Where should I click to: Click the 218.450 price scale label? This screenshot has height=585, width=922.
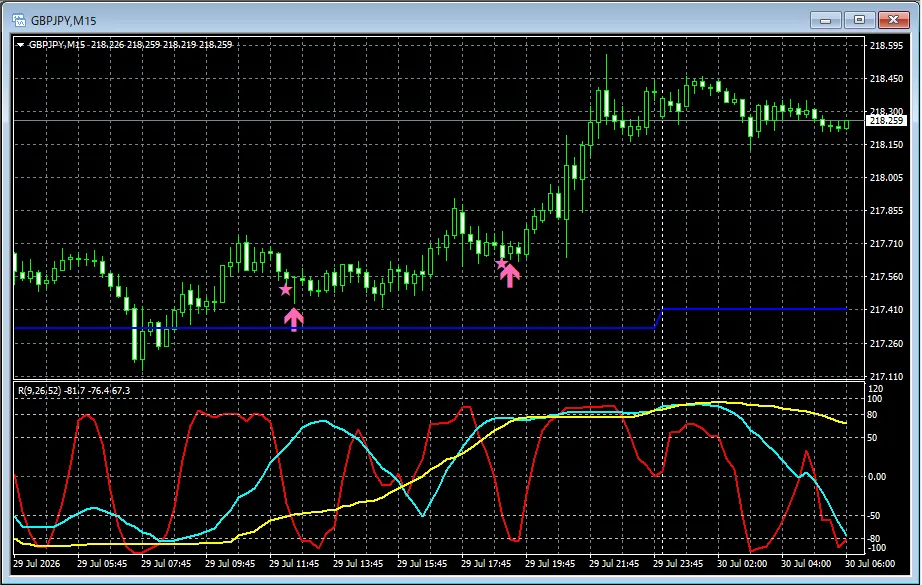(x=886, y=78)
